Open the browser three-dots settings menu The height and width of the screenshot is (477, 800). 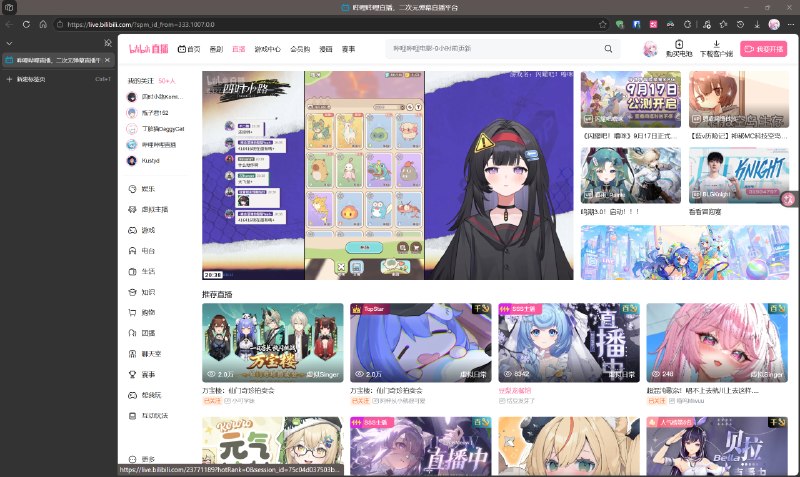pos(790,24)
